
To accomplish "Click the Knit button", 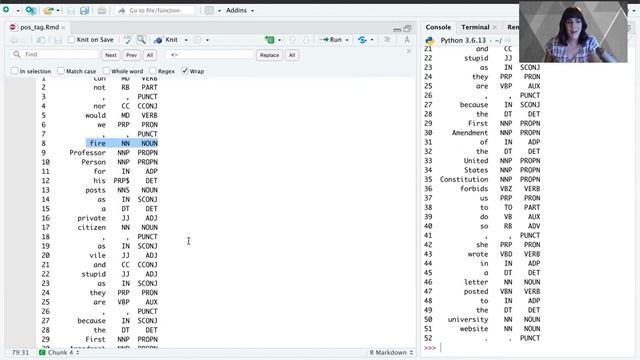I will coord(166,40).
